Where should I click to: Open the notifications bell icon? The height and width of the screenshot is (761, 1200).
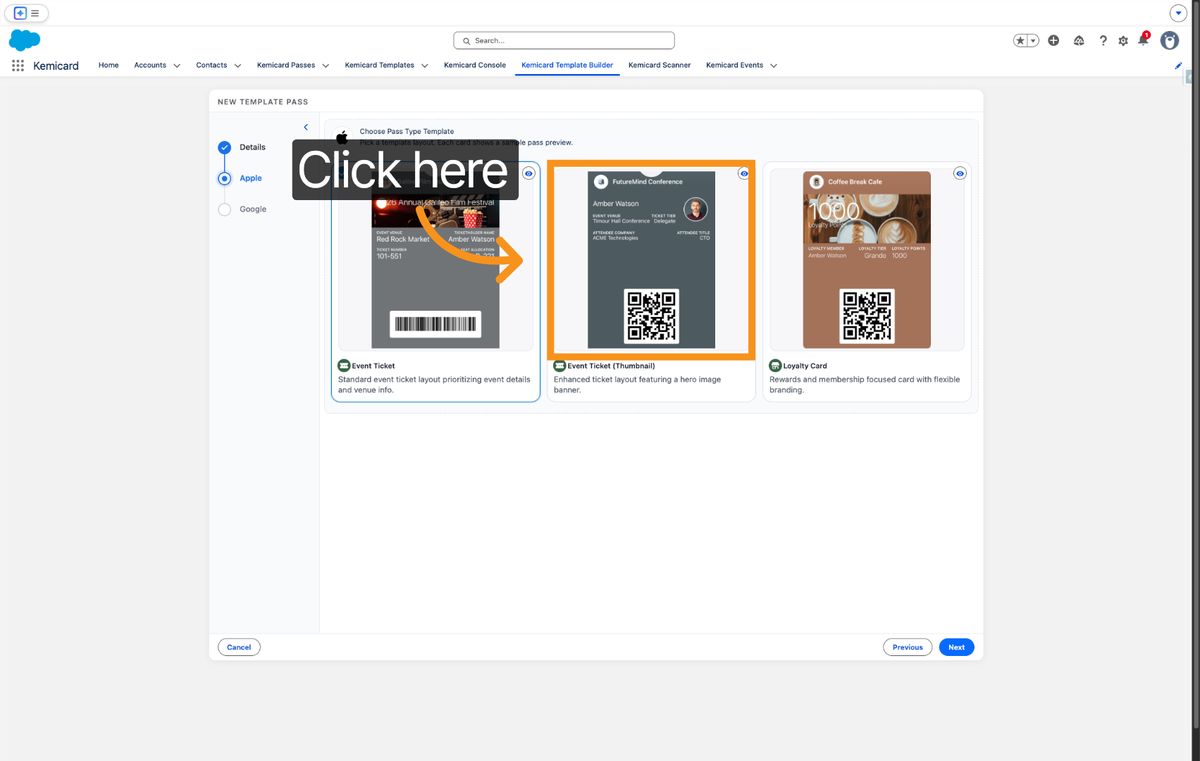(x=1143, y=40)
